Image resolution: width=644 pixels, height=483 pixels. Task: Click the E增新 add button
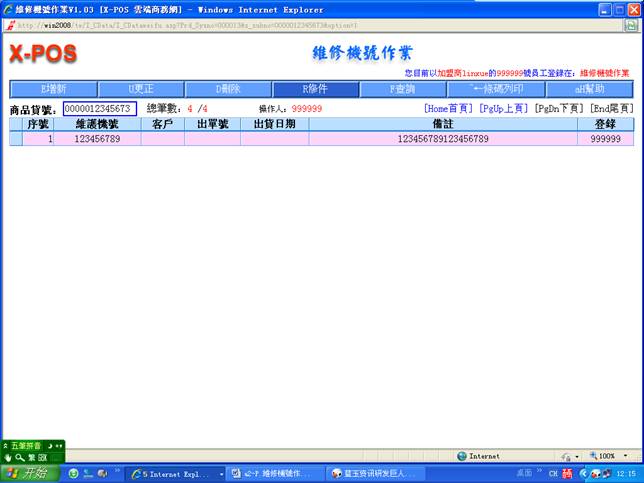pyautogui.click(x=52, y=89)
